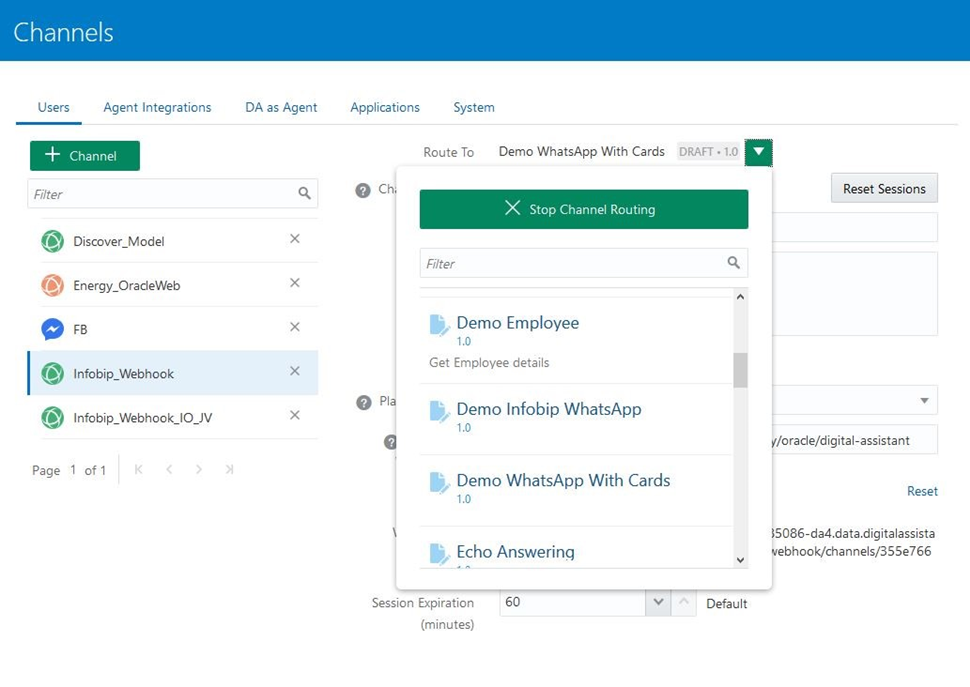Click magnifier icon in Route To filter
Screen dimensions: 970x687
734,263
